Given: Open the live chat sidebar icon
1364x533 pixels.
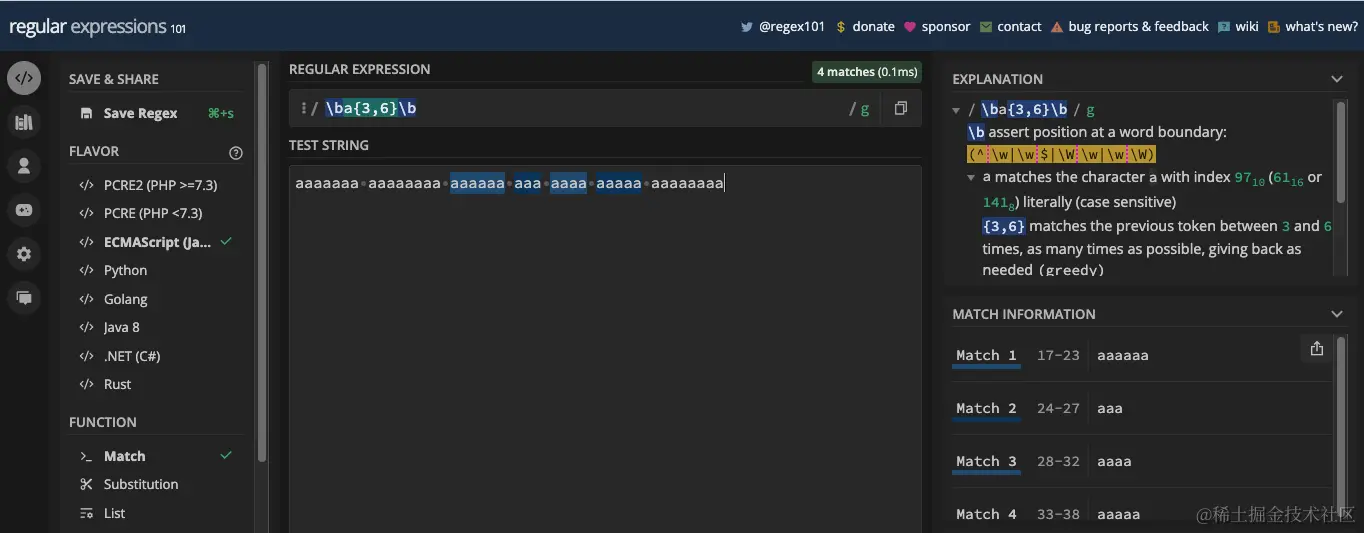Looking at the screenshot, I should [24, 298].
